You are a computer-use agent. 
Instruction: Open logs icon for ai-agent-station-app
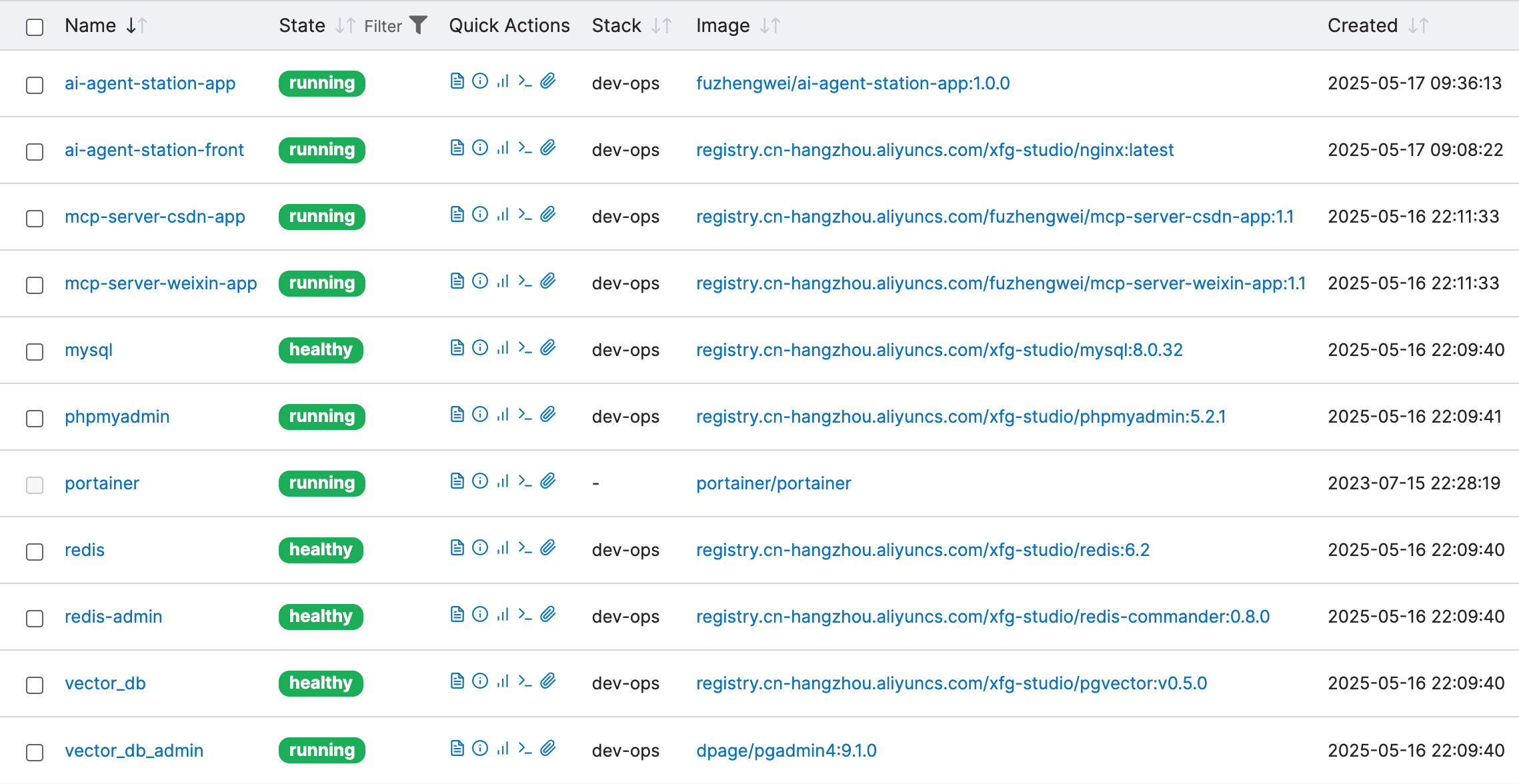click(457, 81)
